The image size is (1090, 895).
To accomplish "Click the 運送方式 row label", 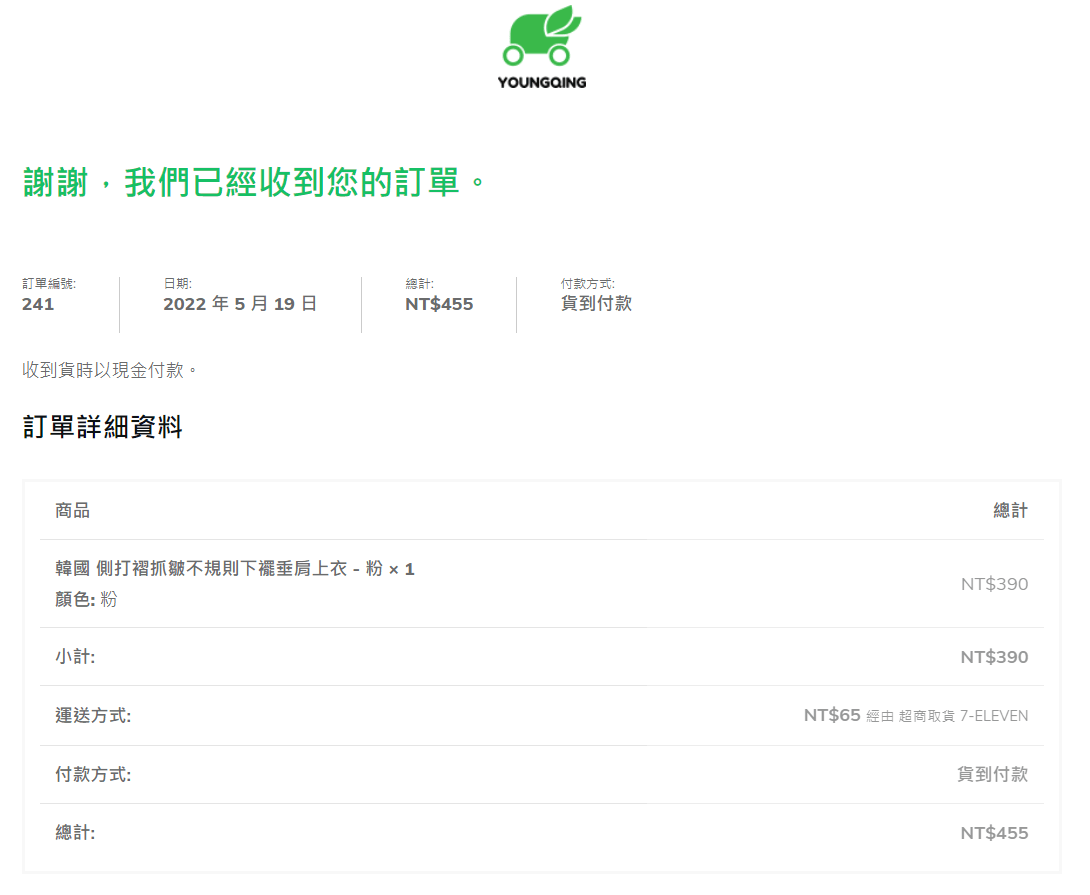I will [x=93, y=716].
